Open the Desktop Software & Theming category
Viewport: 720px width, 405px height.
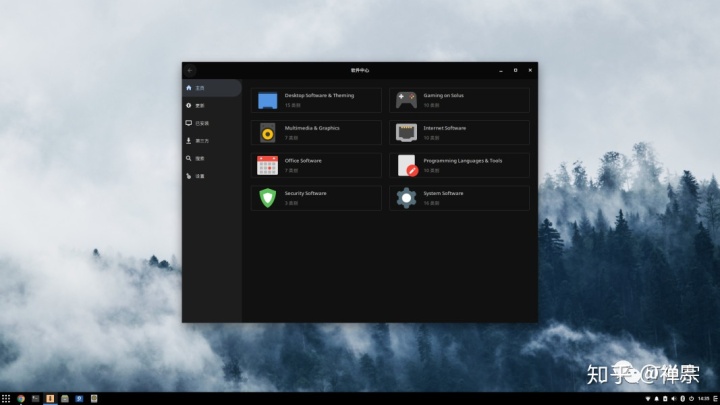click(x=316, y=100)
